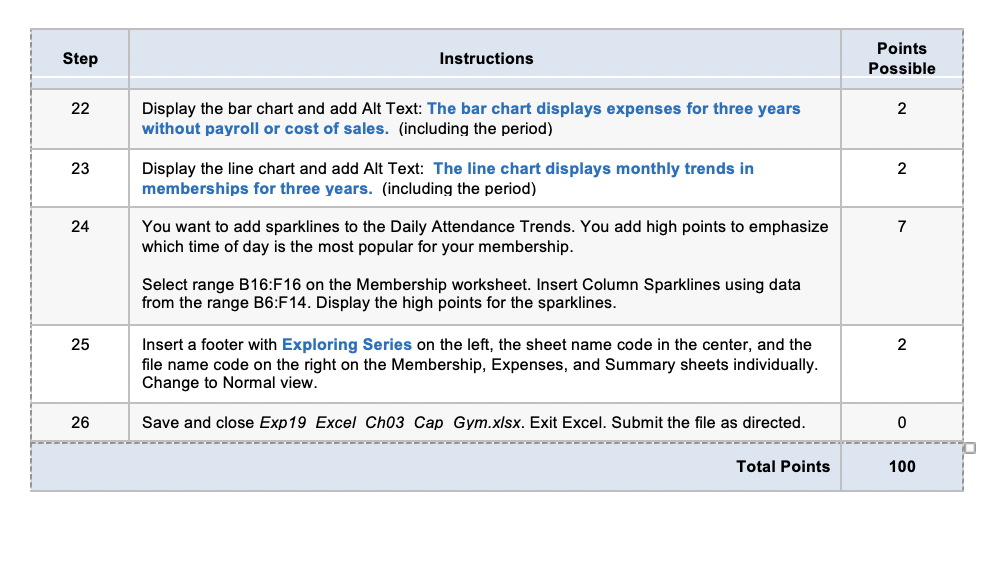1004x564 pixels.
Task: Click the 'Instructions' column header
Action: 485,59
